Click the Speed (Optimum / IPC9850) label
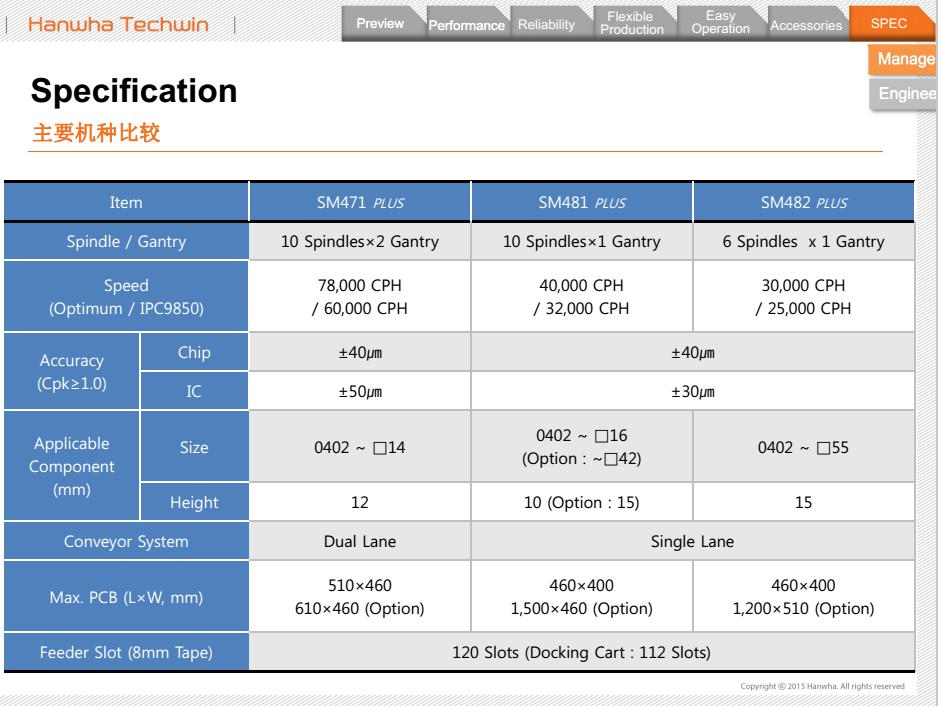Screen dimensions: 938x706 pyautogui.click(x=126, y=297)
